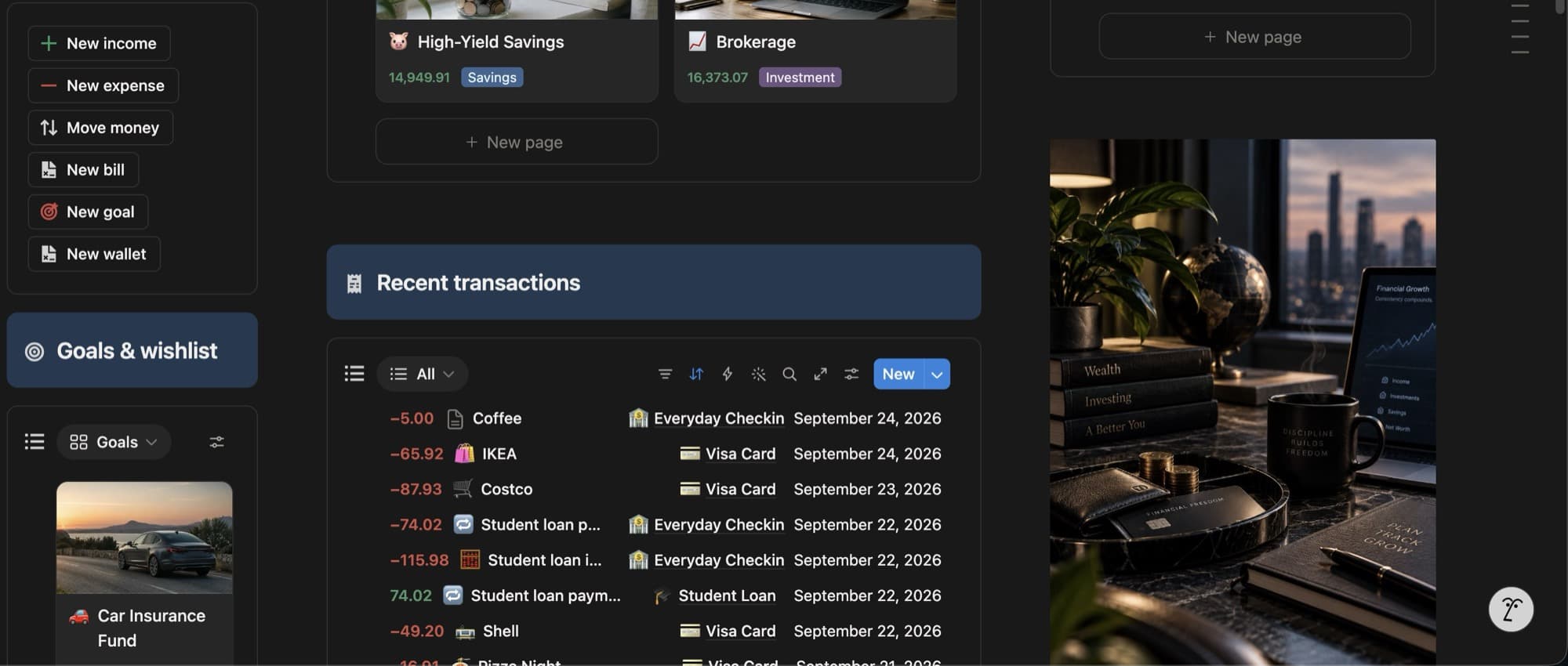Click the round assistant button at bottom right
The width and height of the screenshot is (1568, 666).
tap(1511, 609)
